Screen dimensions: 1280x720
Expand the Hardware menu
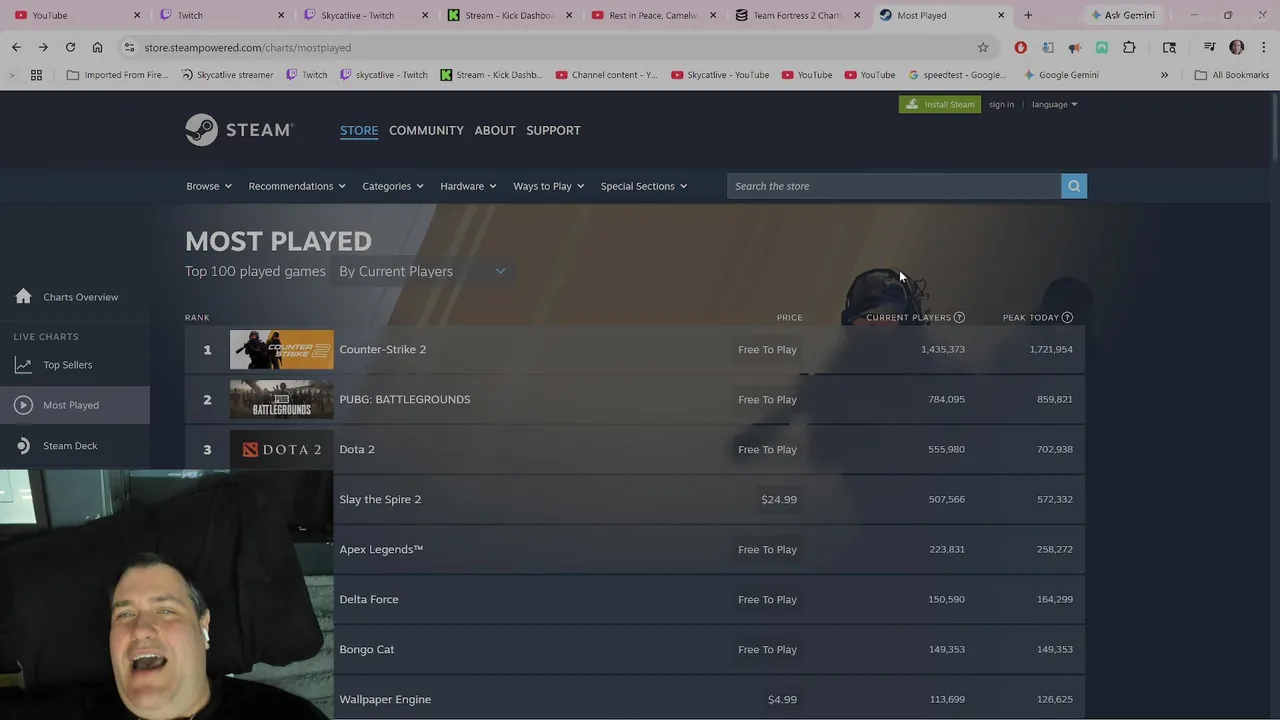(x=468, y=186)
